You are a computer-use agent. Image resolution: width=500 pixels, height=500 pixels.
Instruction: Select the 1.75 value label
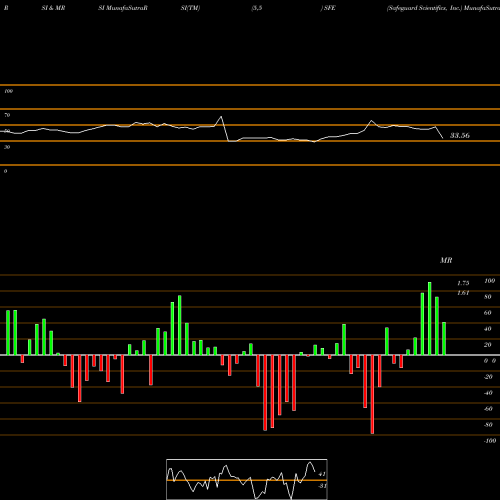point(463,283)
